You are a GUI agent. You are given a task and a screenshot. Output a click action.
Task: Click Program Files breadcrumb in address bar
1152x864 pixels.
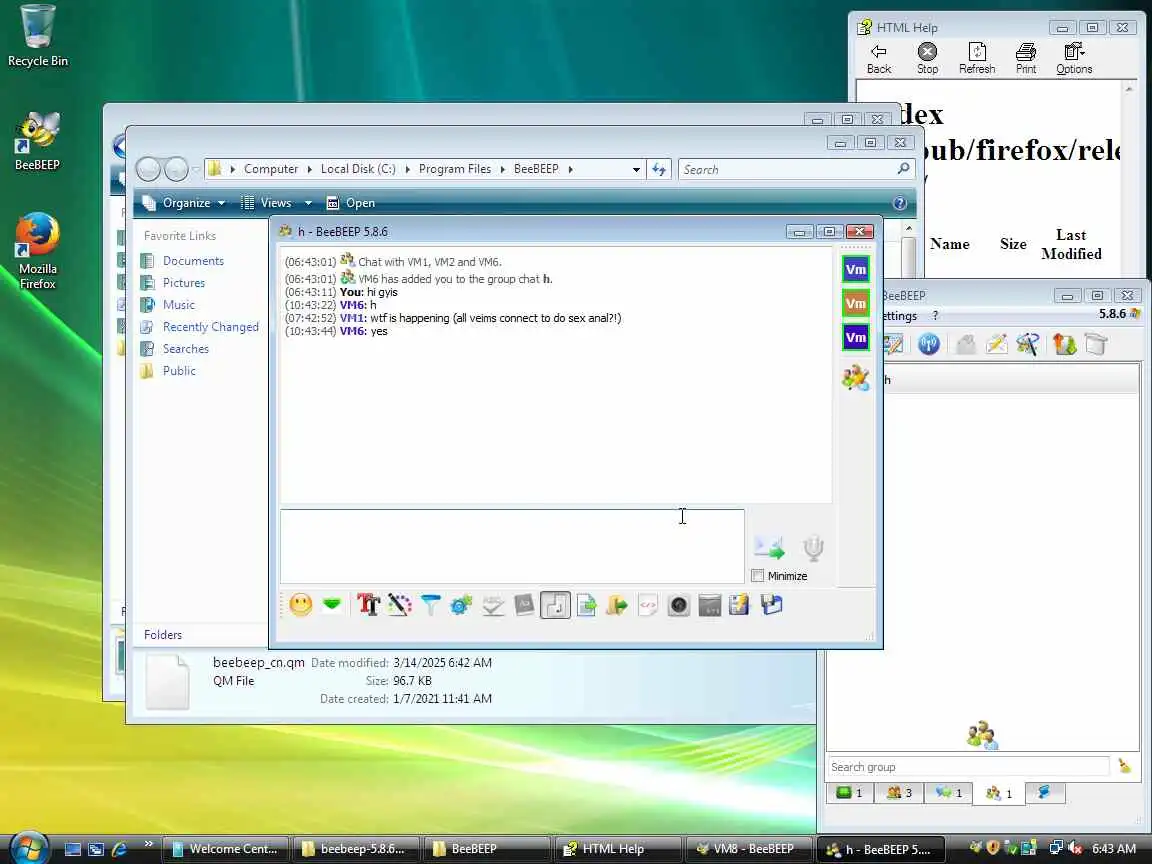455,169
